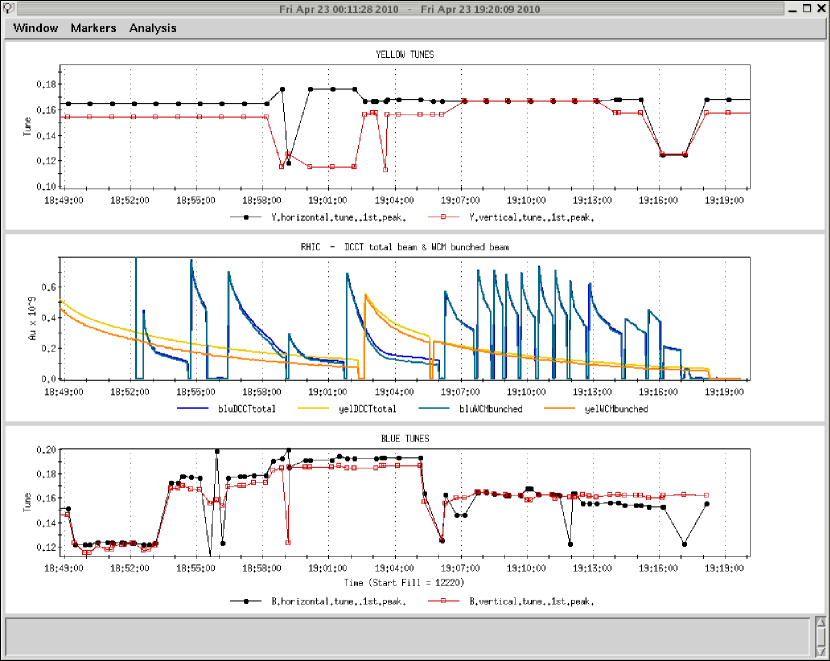830x661 pixels.
Task: Click the B.horizontal.tune legend marker icon
Action: 244,601
